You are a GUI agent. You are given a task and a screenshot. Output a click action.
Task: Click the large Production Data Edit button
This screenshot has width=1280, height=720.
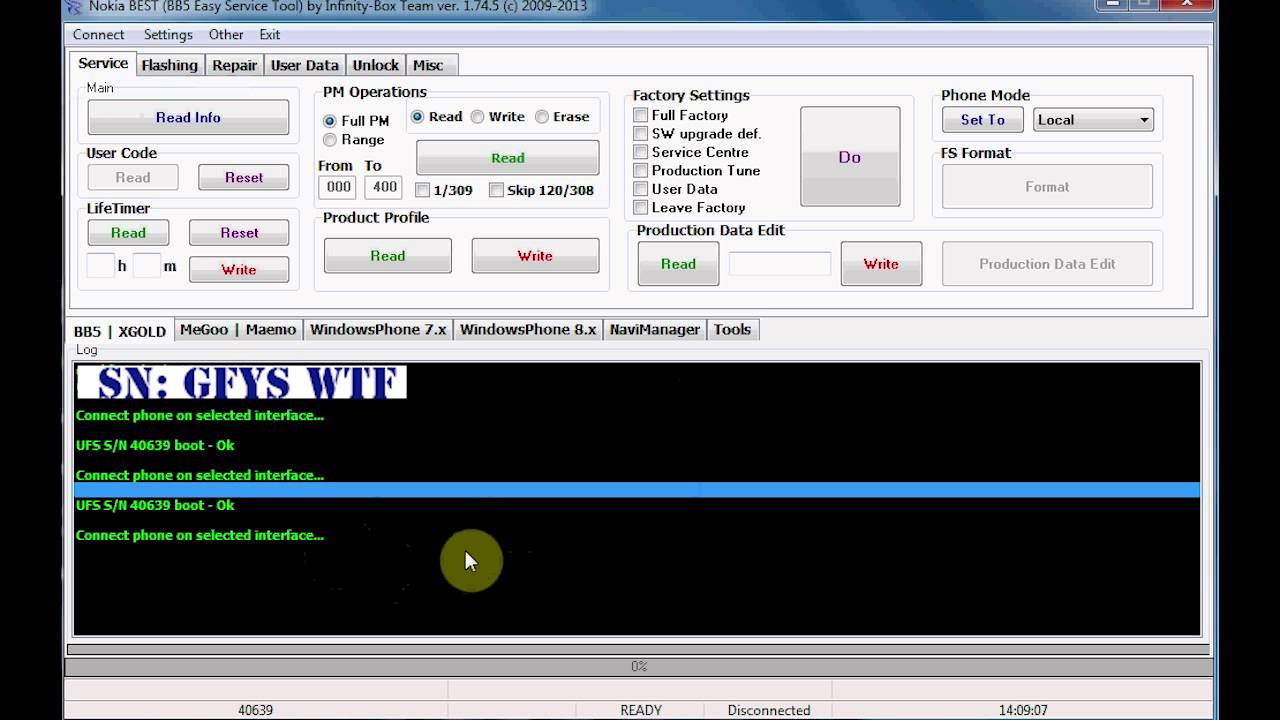tap(1047, 264)
